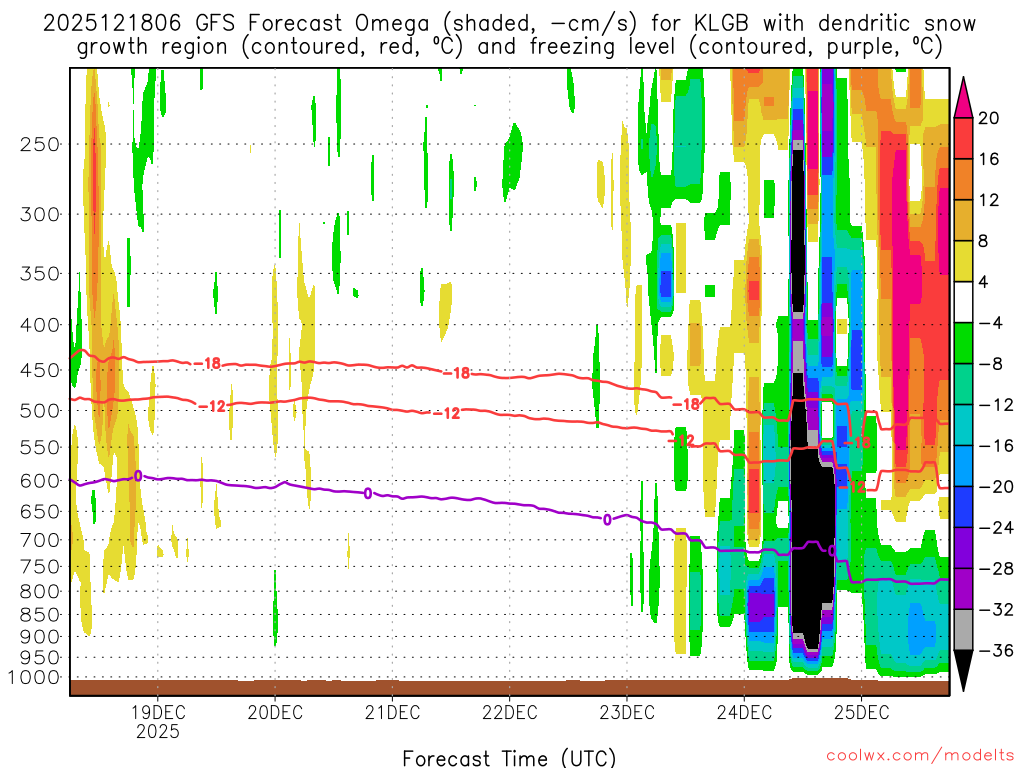Select the 21DEC time axis label
Image resolution: width=1024 pixels, height=768 pixels.
[x=392, y=712]
